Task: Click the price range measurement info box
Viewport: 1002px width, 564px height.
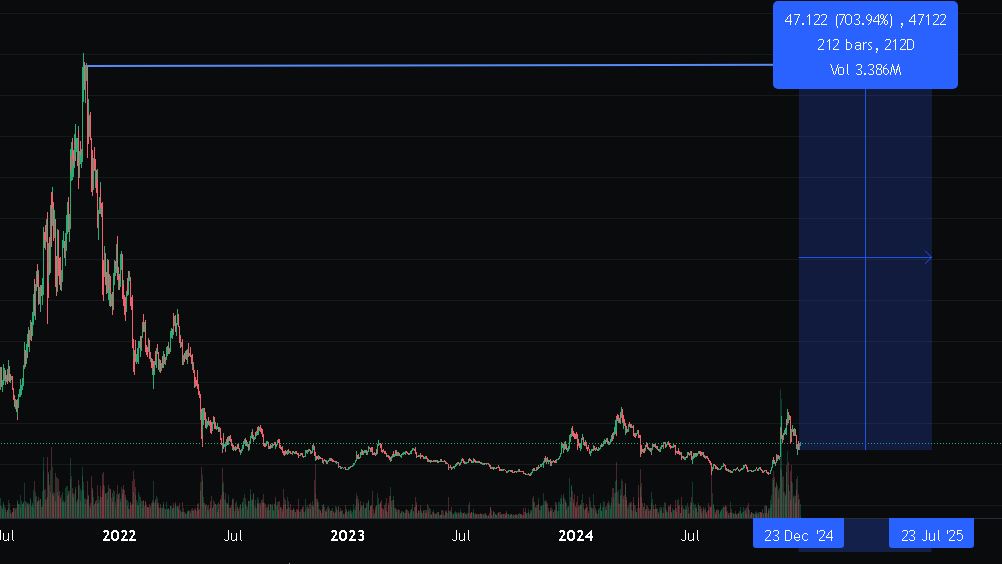Action: [x=865, y=45]
